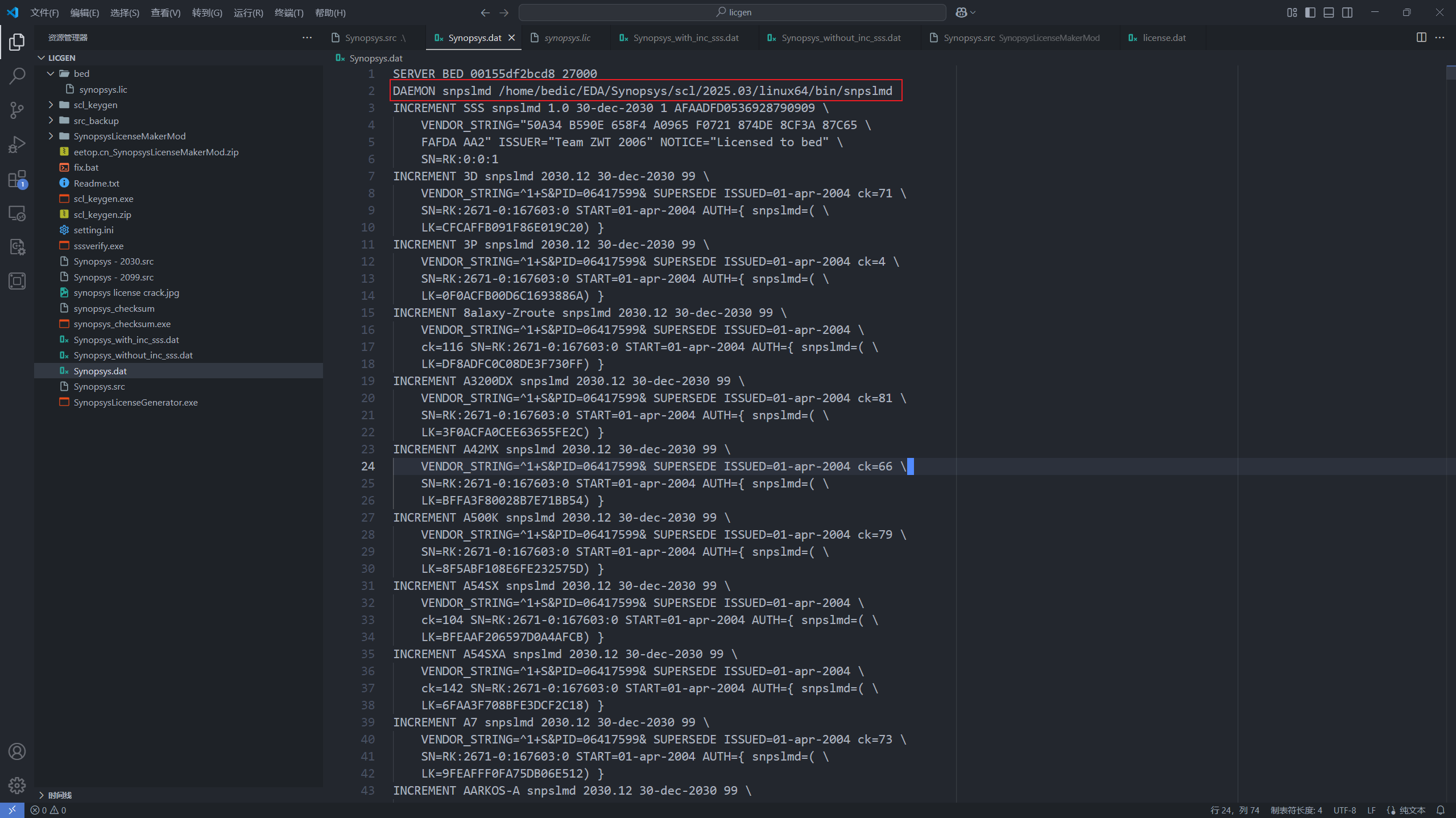Open the 终端(T) menu

tap(289, 13)
